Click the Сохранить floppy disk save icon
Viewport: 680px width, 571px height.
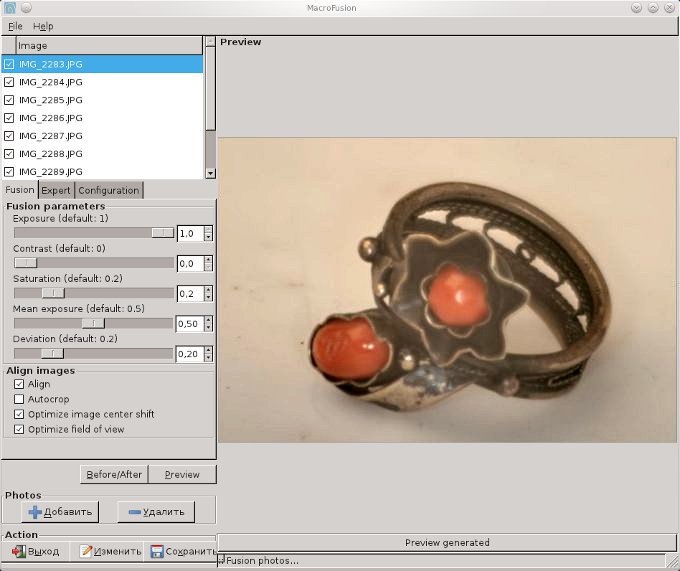pyautogui.click(x=157, y=551)
